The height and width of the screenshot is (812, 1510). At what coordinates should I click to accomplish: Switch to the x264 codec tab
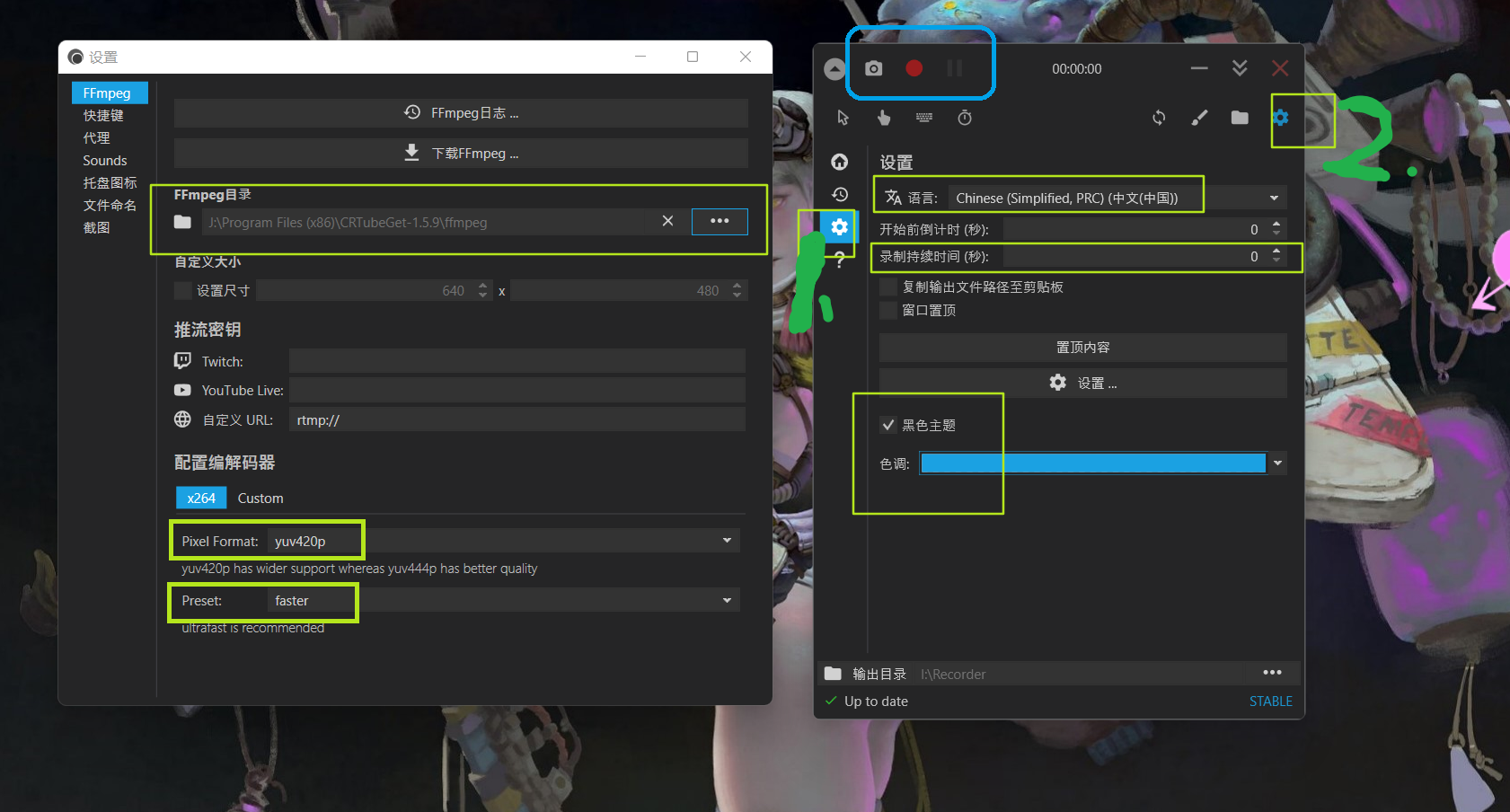[x=201, y=498]
